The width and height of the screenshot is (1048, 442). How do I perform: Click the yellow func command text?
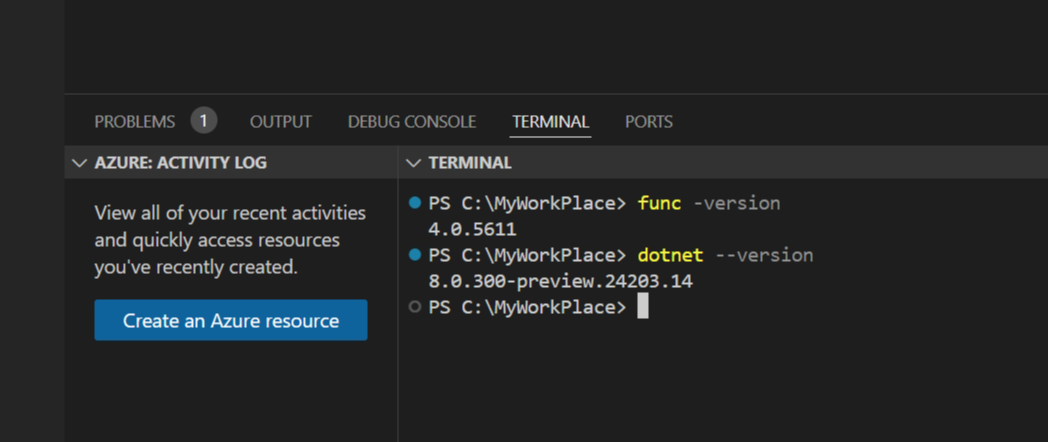[659, 203]
